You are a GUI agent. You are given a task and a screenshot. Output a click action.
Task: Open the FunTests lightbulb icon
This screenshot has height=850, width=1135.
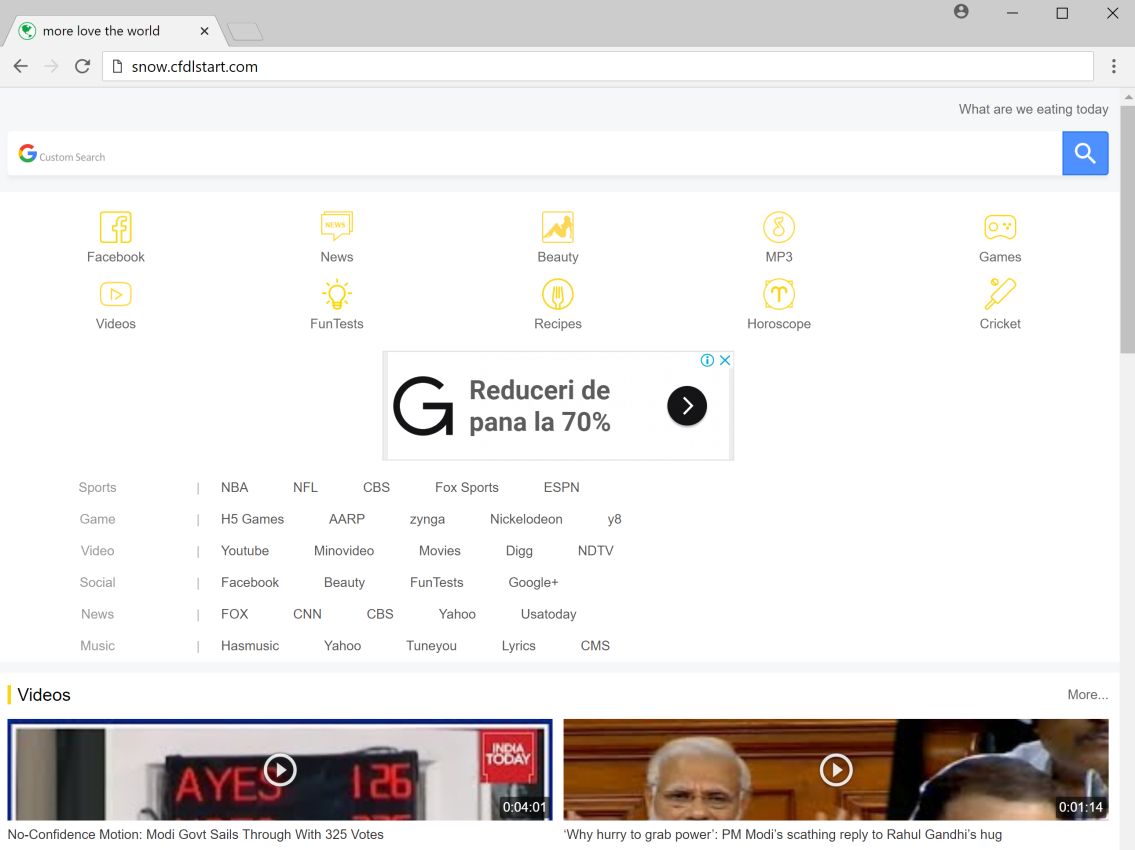pyautogui.click(x=337, y=295)
